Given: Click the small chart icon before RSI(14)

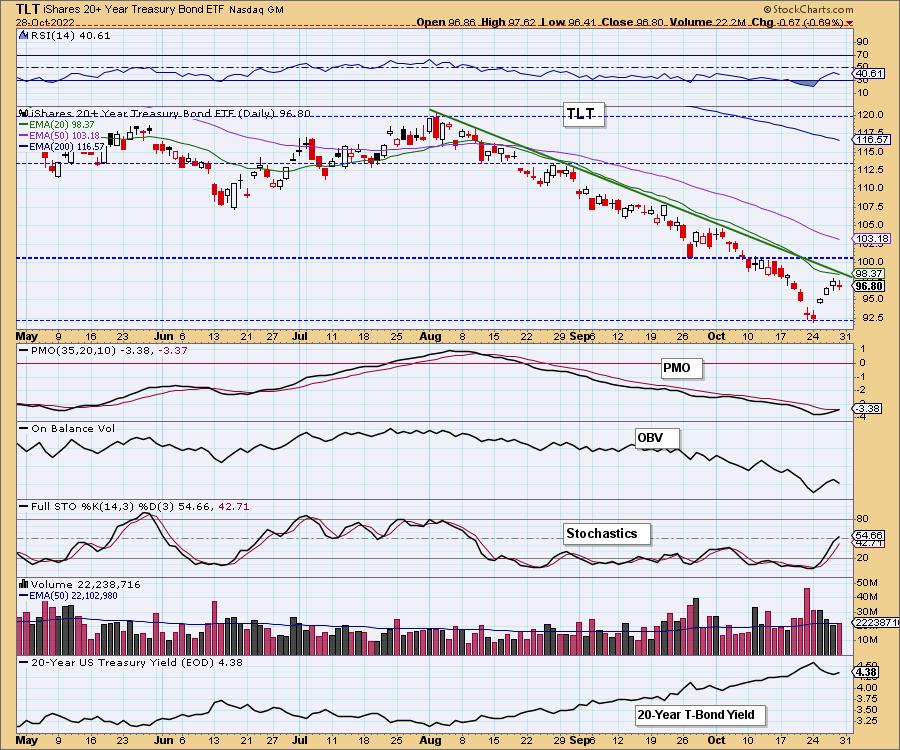Looking at the screenshot, I should [x=24, y=35].
